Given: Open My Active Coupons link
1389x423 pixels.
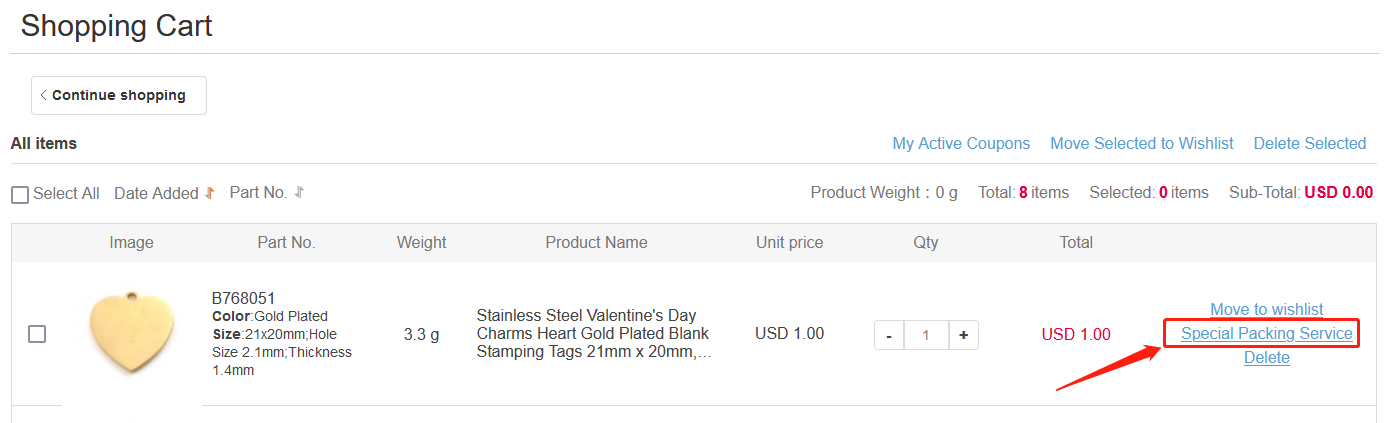Looking at the screenshot, I should point(961,144).
